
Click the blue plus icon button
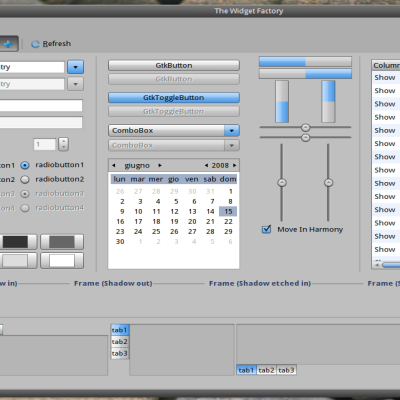(9, 44)
